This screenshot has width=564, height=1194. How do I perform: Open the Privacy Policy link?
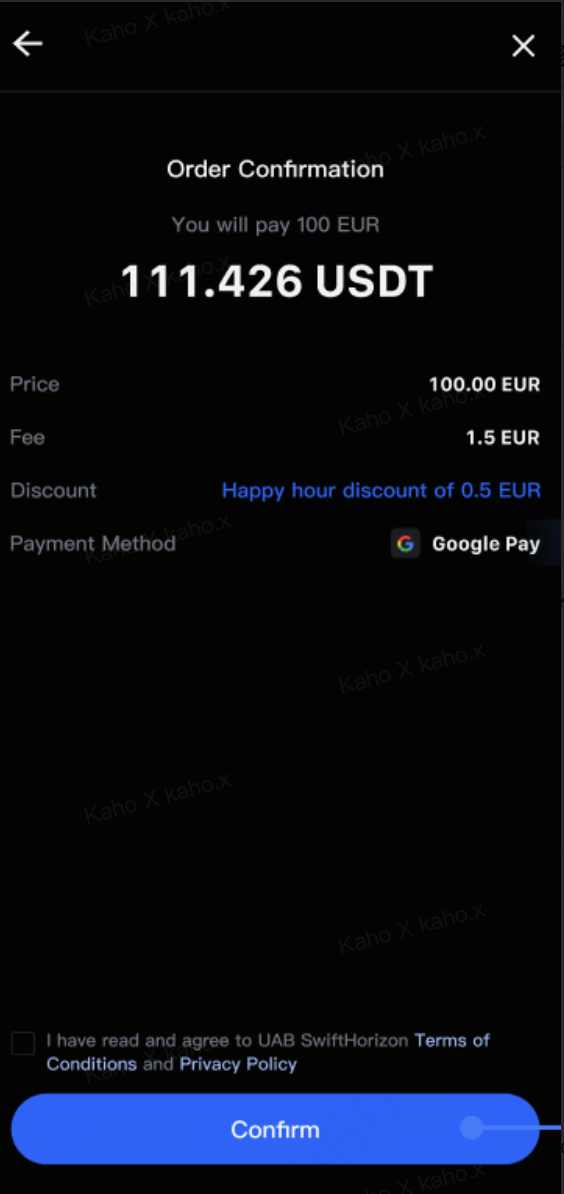tap(238, 1064)
